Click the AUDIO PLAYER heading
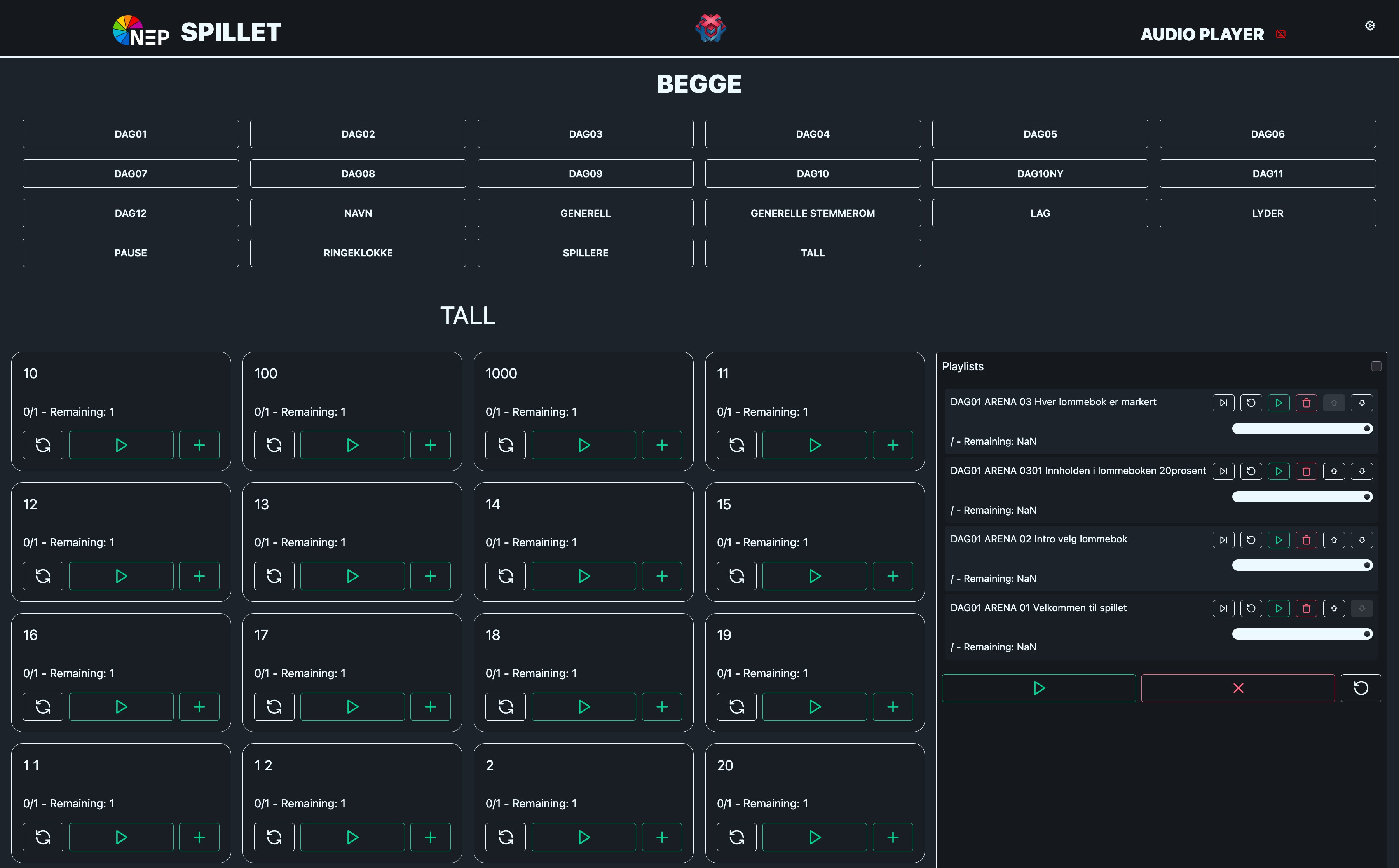This screenshot has height=868, width=1399. click(1202, 35)
